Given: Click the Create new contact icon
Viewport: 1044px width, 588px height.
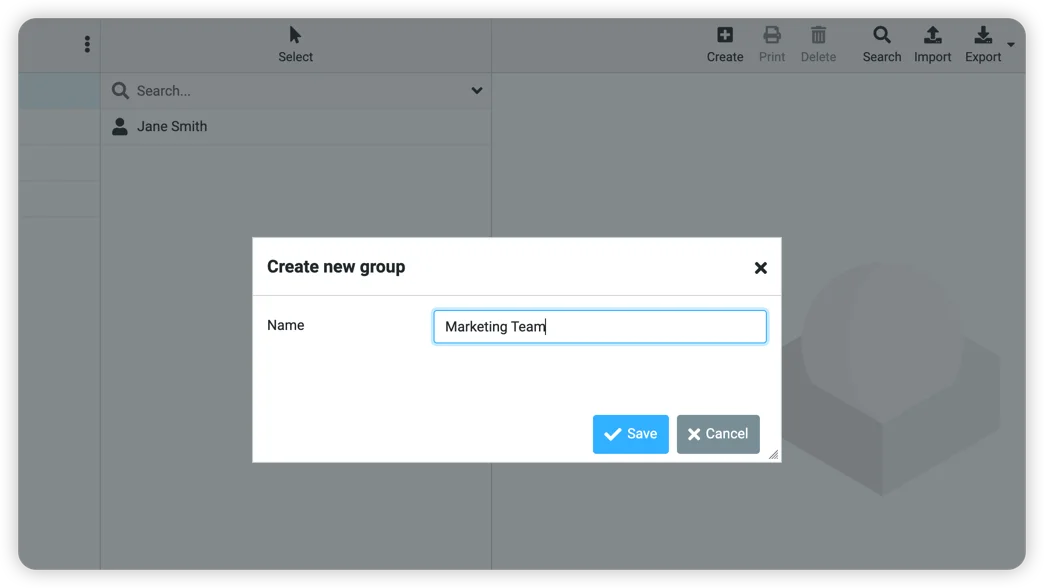Looking at the screenshot, I should tap(724, 36).
